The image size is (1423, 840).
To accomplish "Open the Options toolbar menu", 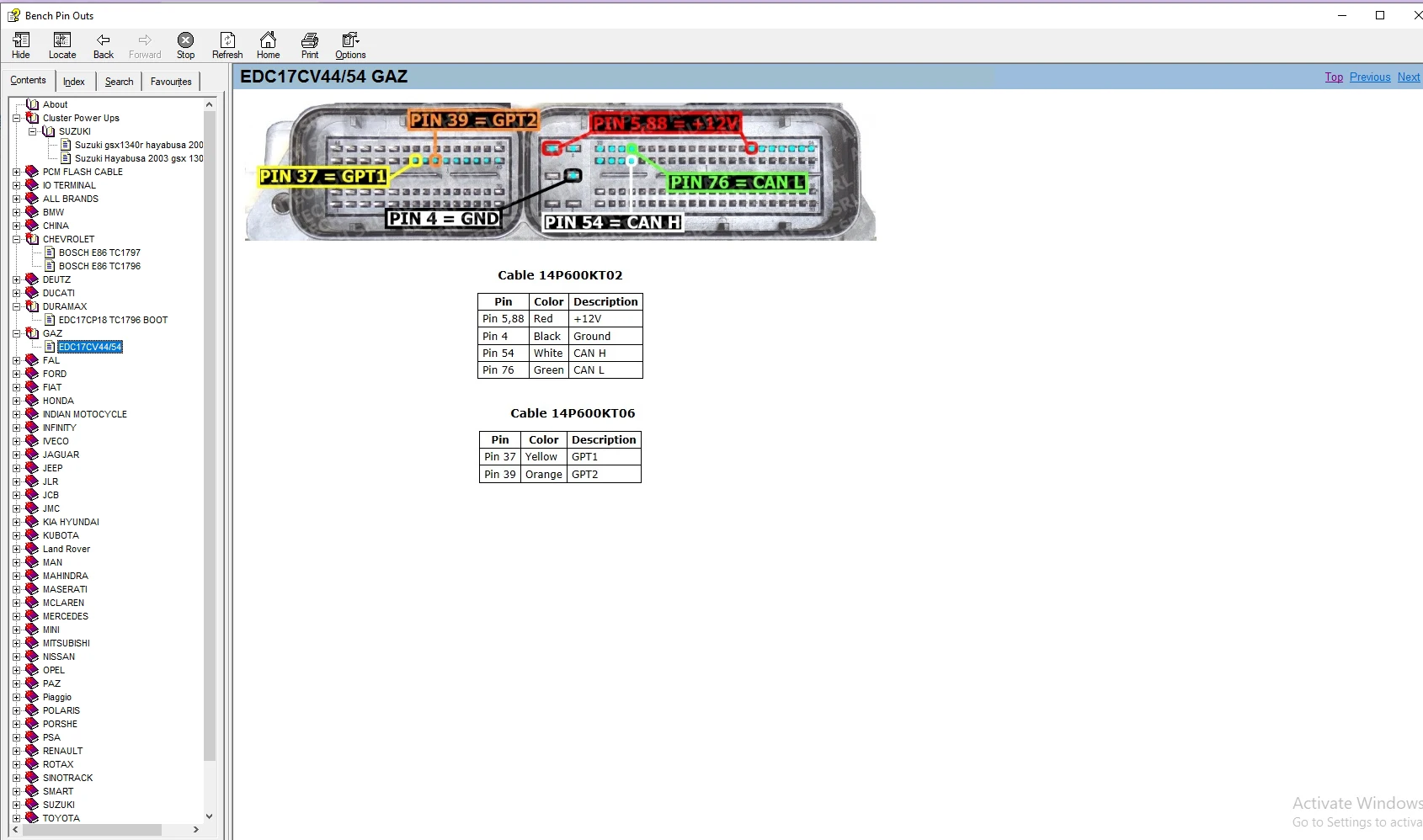I will point(350,45).
